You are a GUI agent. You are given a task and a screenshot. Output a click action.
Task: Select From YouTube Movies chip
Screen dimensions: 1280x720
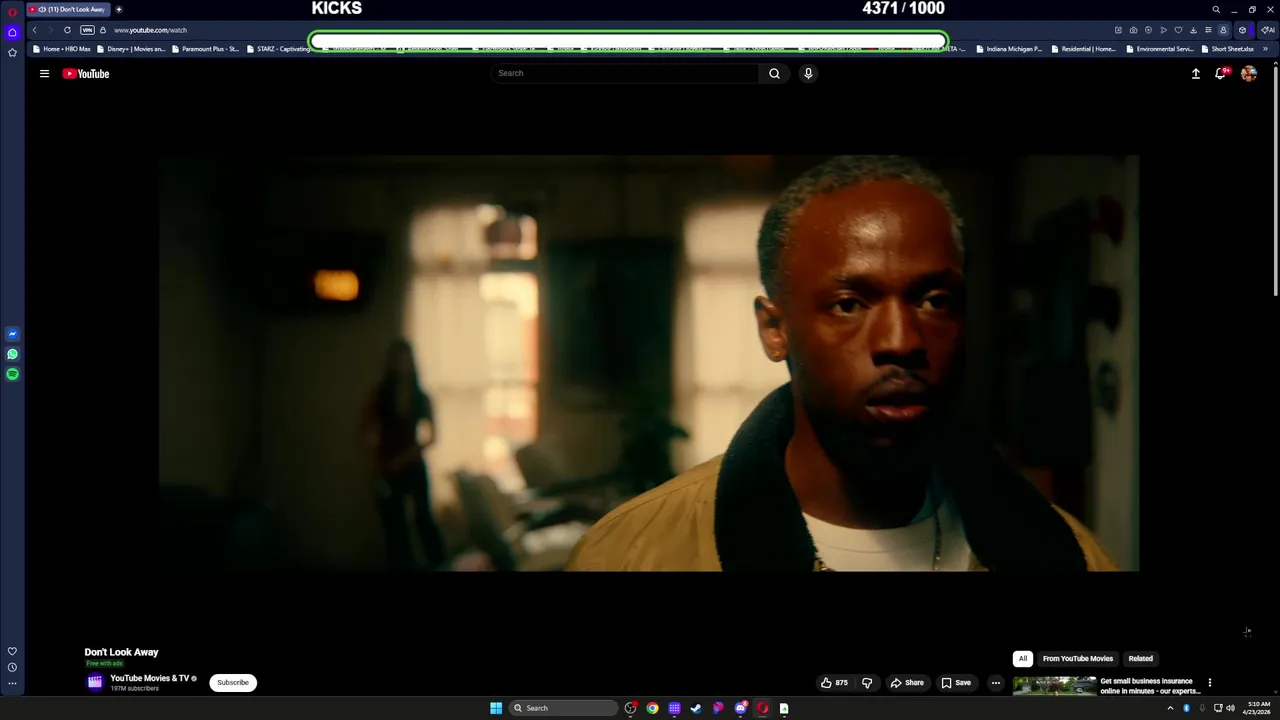coord(1077,659)
